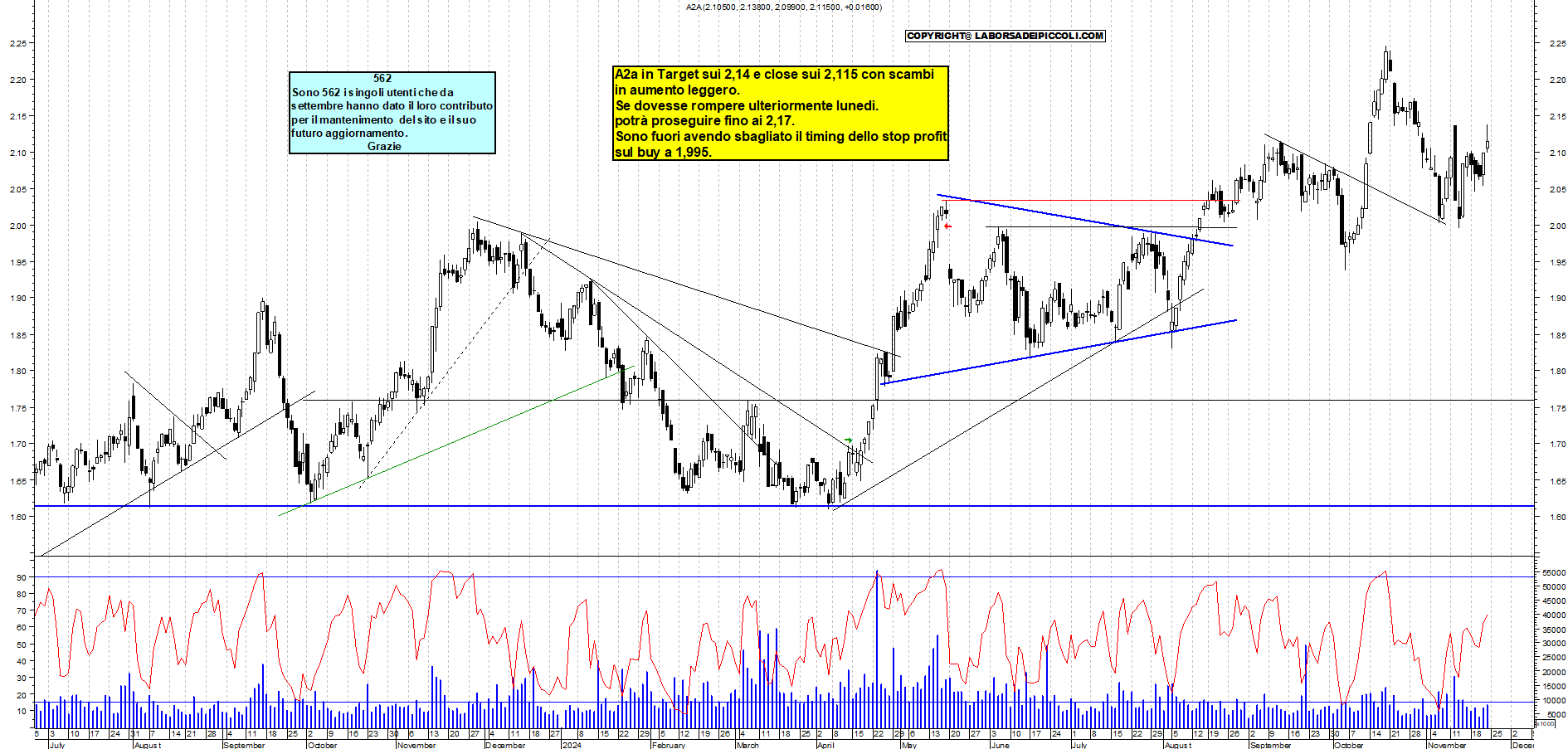Click "Se dovesse rompere ulteriormente lunedì" line
Image resolution: width=1568 pixels, height=749 pixels.
click(x=747, y=105)
